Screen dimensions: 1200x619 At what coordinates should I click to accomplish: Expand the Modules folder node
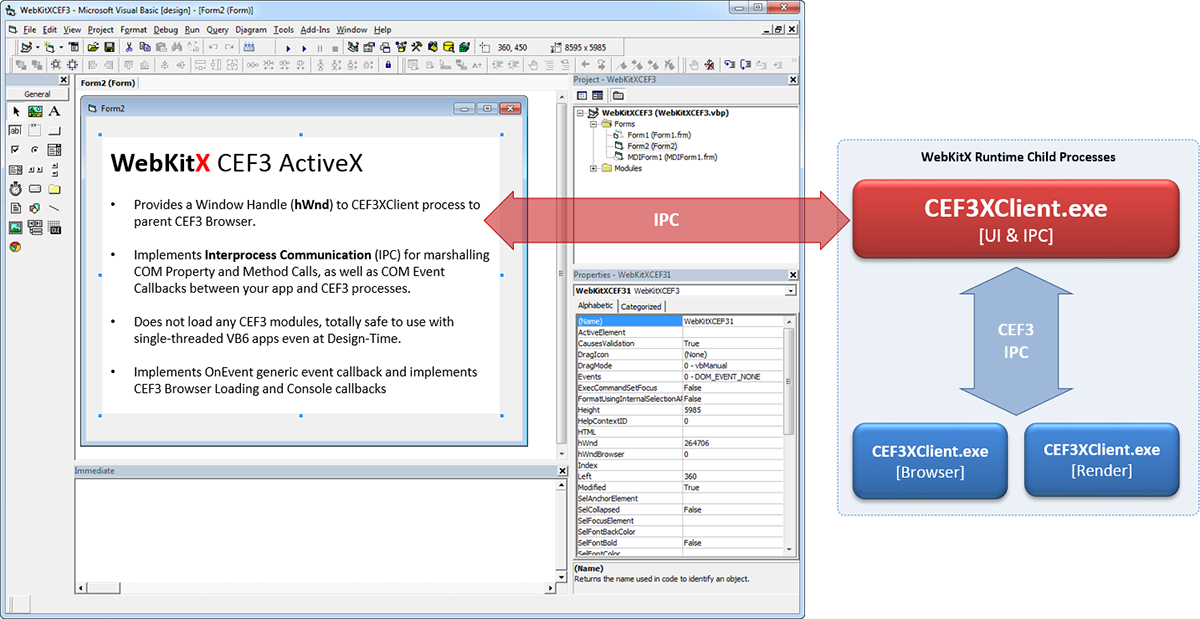coord(593,168)
